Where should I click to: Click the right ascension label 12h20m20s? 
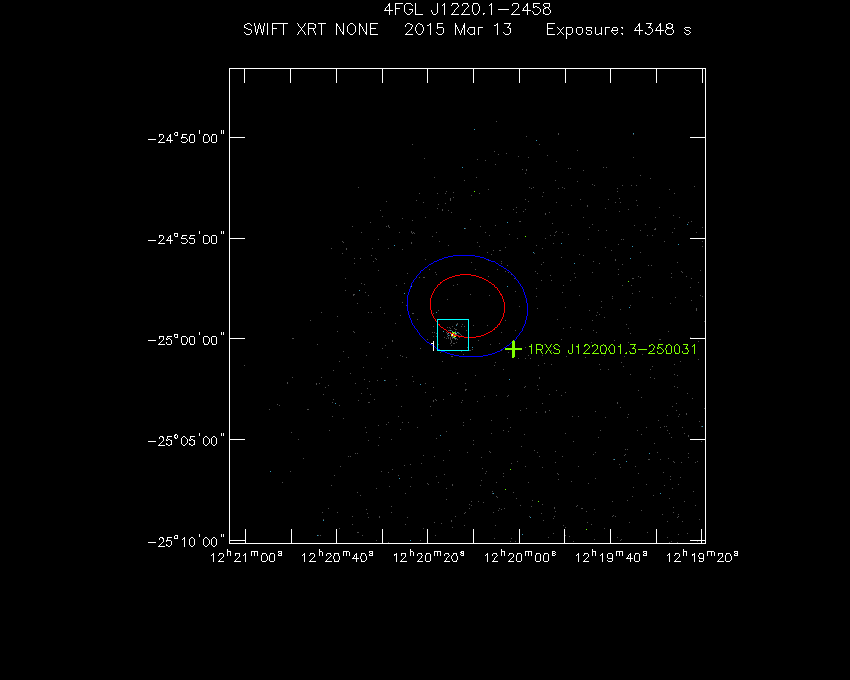(429, 557)
